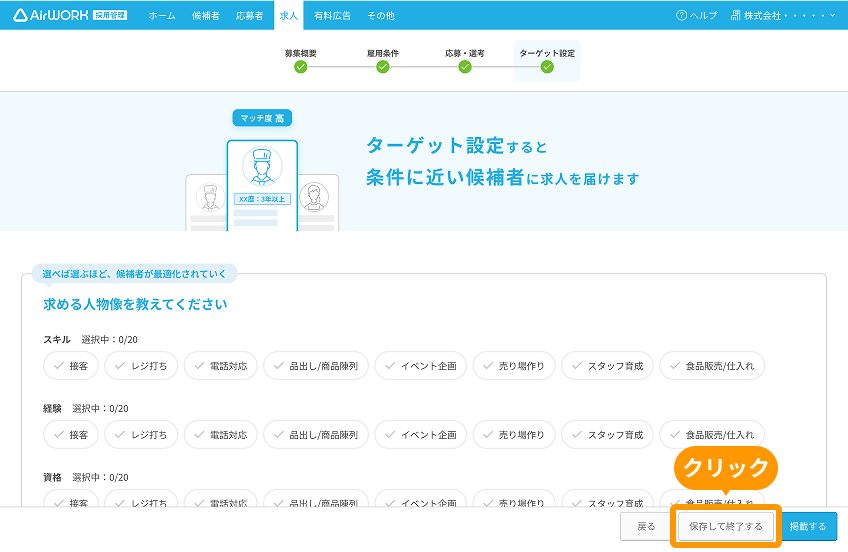848x552 pixels.
Task: Toggle スタッフ育成 in the 経験 row
Action: [x=607, y=435]
